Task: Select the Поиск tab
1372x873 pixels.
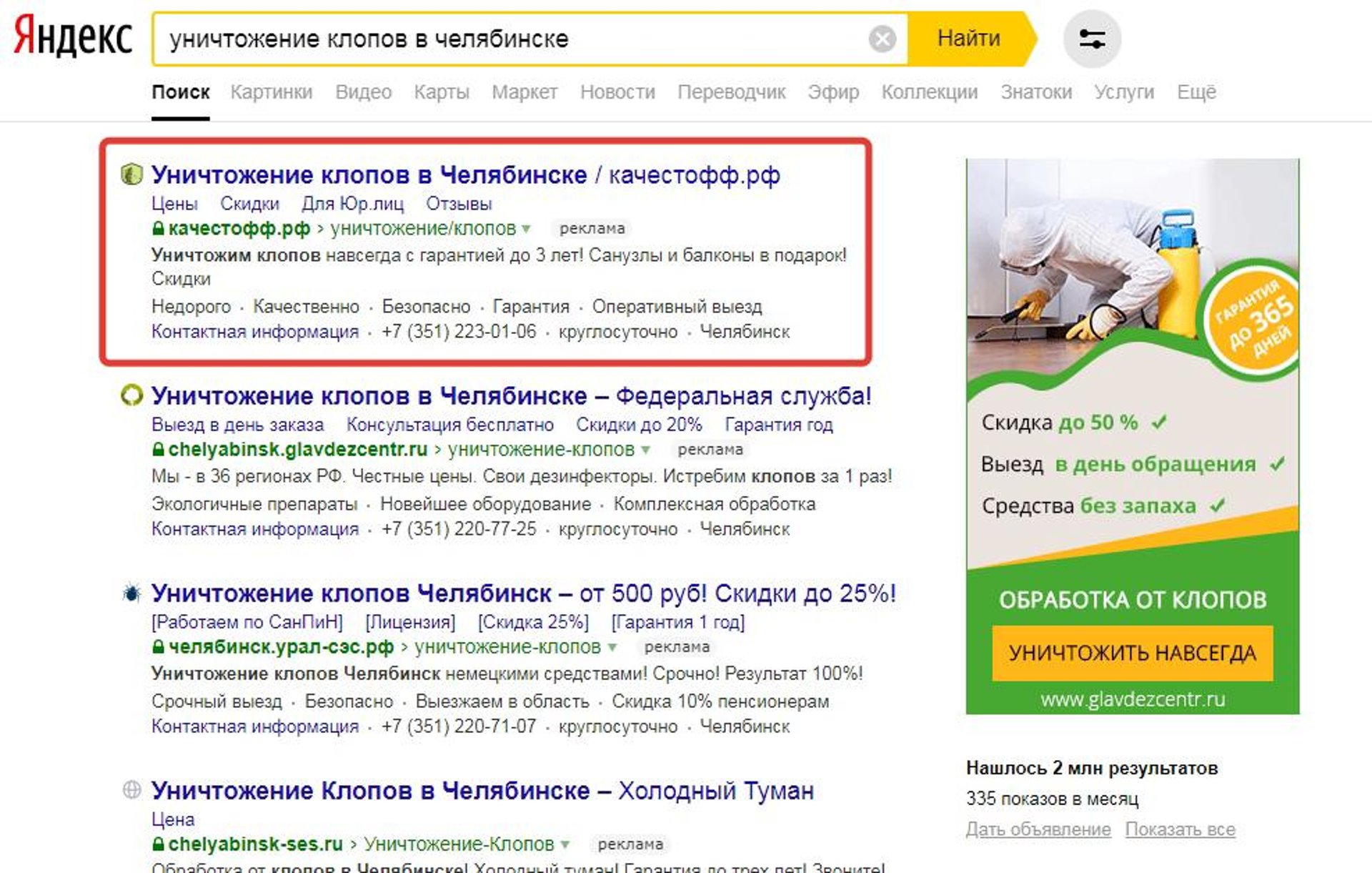Action: tap(181, 92)
